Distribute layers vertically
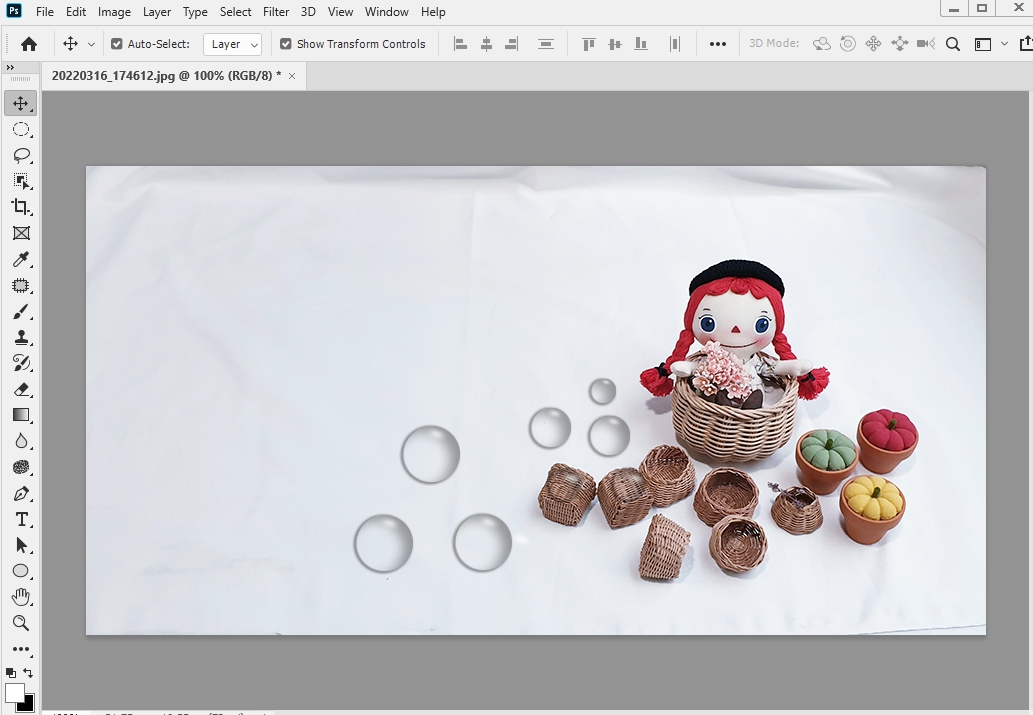The image size is (1033, 715). click(545, 44)
